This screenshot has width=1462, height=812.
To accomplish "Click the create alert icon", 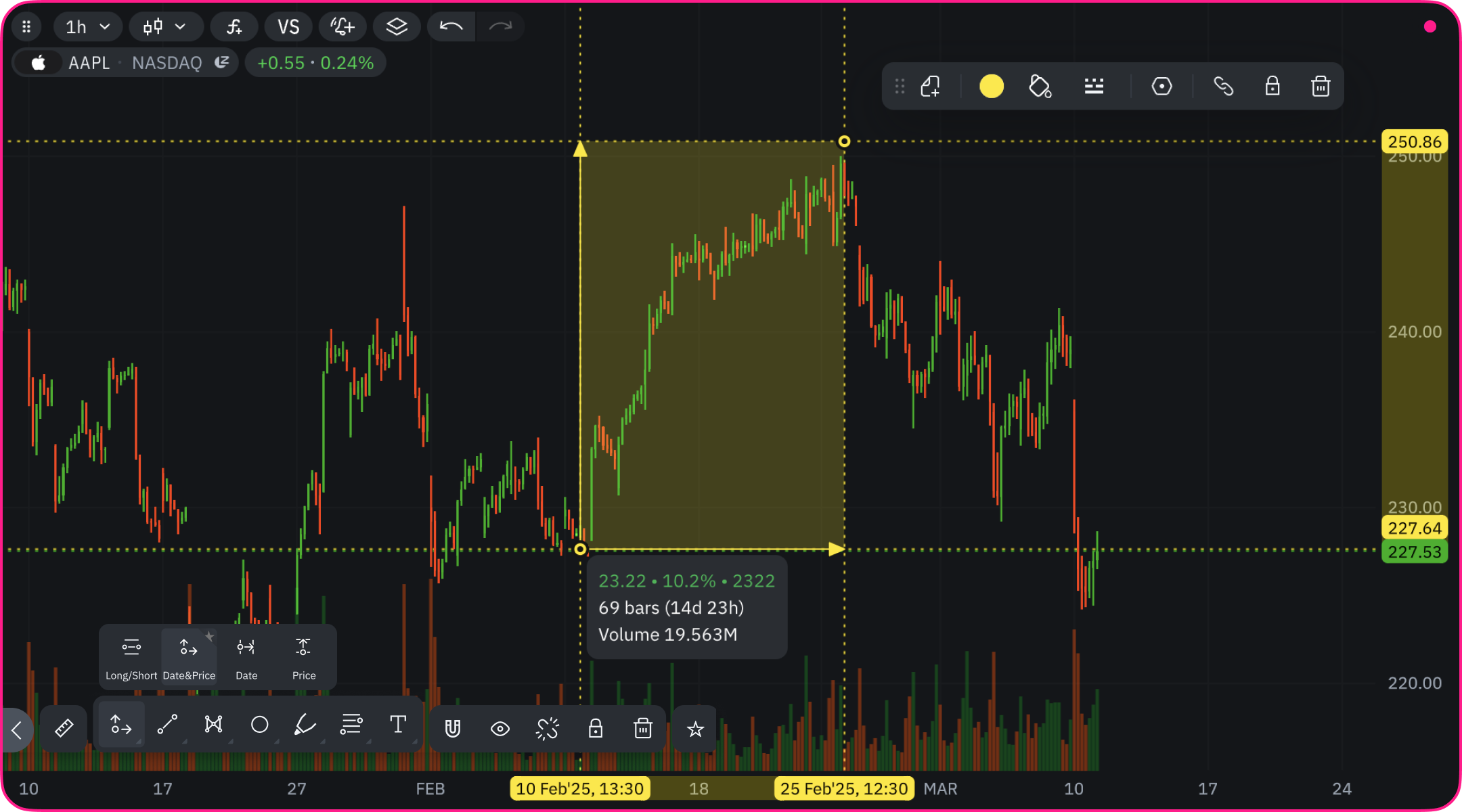I will [x=342, y=27].
